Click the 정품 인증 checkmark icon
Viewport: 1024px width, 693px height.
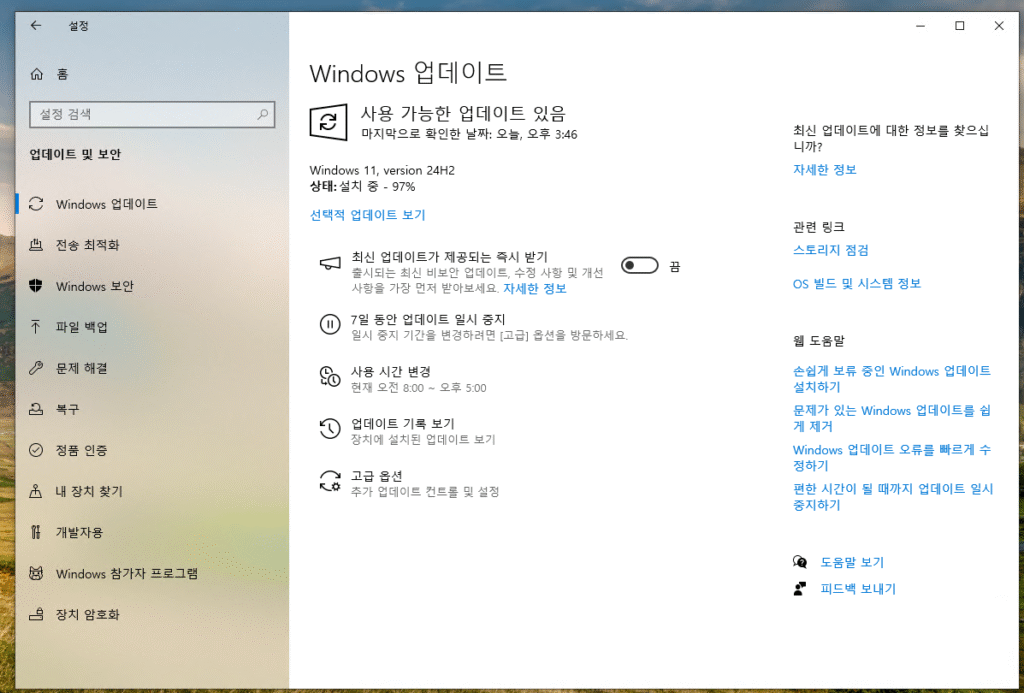pos(37,450)
